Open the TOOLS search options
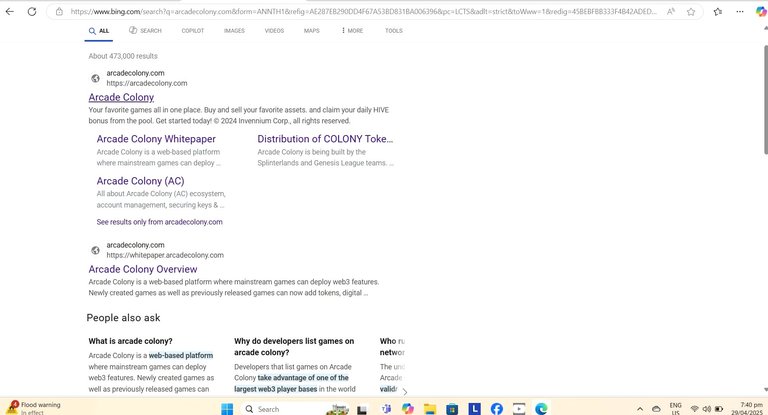Screen dimensions: 768x415 click(394, 30)
